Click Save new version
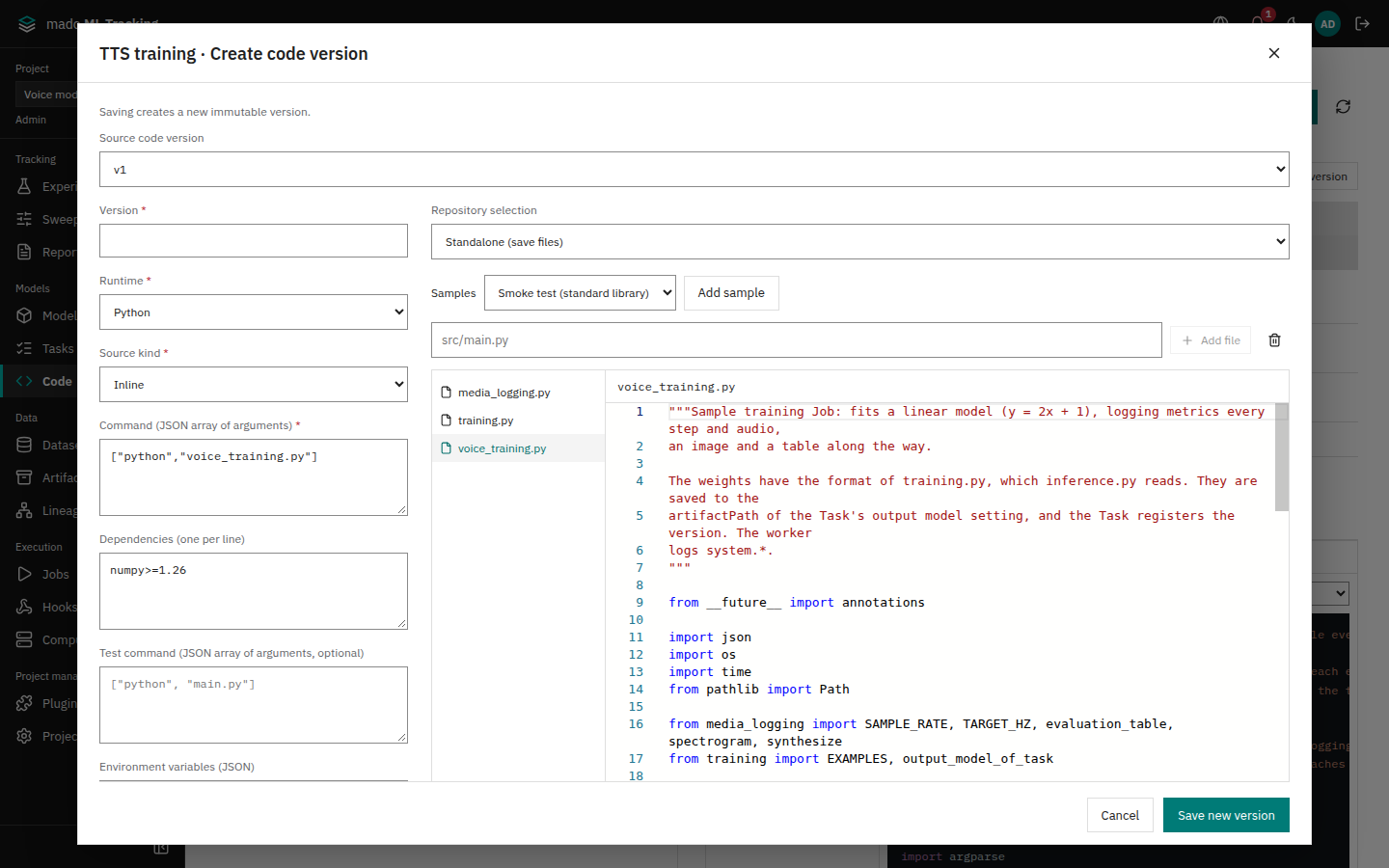The image size is (1389, 868). [1226, 816]
